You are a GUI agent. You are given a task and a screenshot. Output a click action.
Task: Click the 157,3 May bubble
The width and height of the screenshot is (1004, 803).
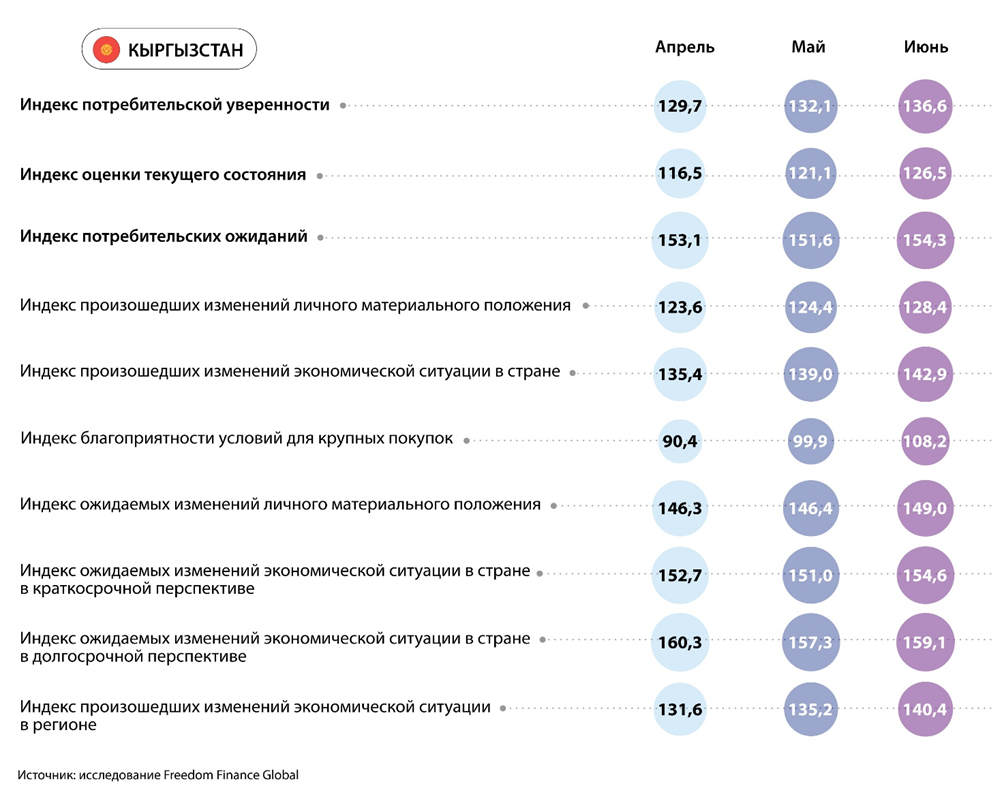point(810,642)
